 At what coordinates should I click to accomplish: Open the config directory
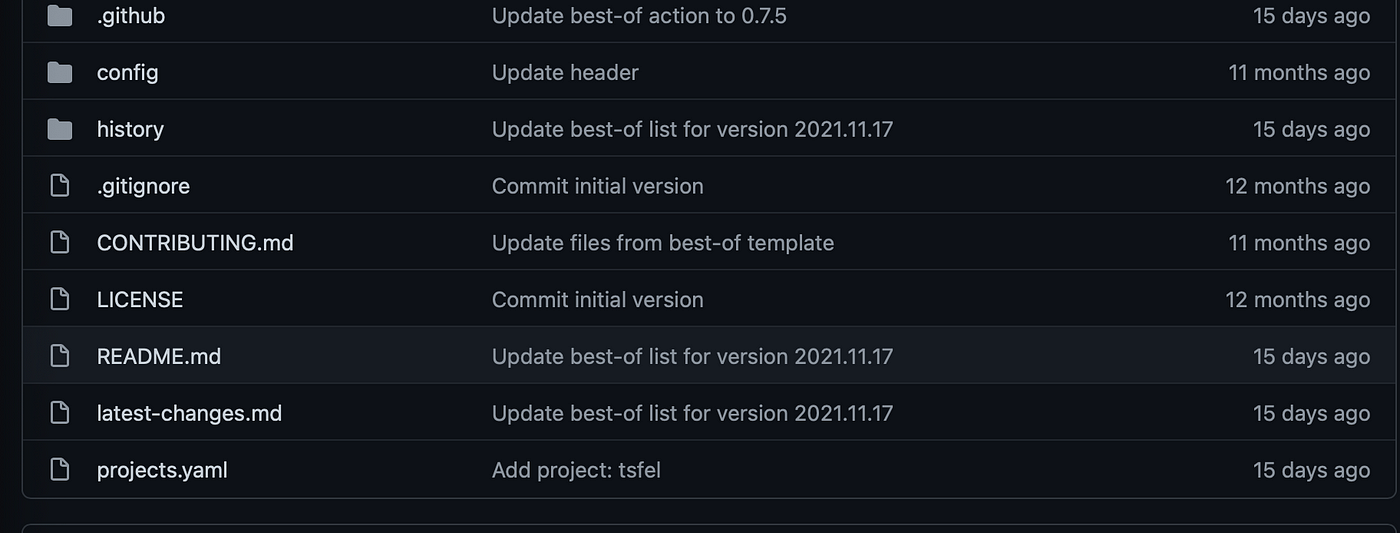127,73
